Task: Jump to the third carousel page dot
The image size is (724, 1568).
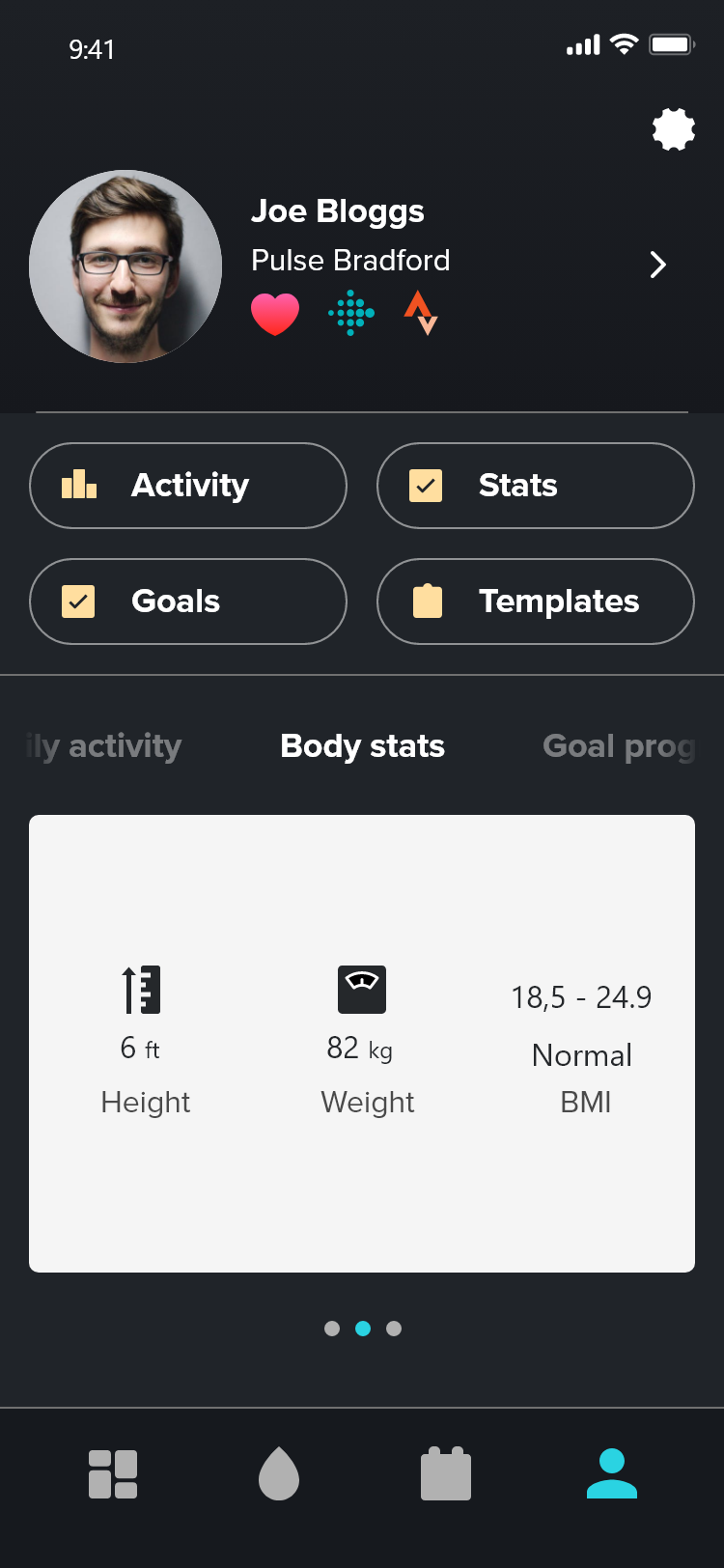Action: coord(394,1329)
